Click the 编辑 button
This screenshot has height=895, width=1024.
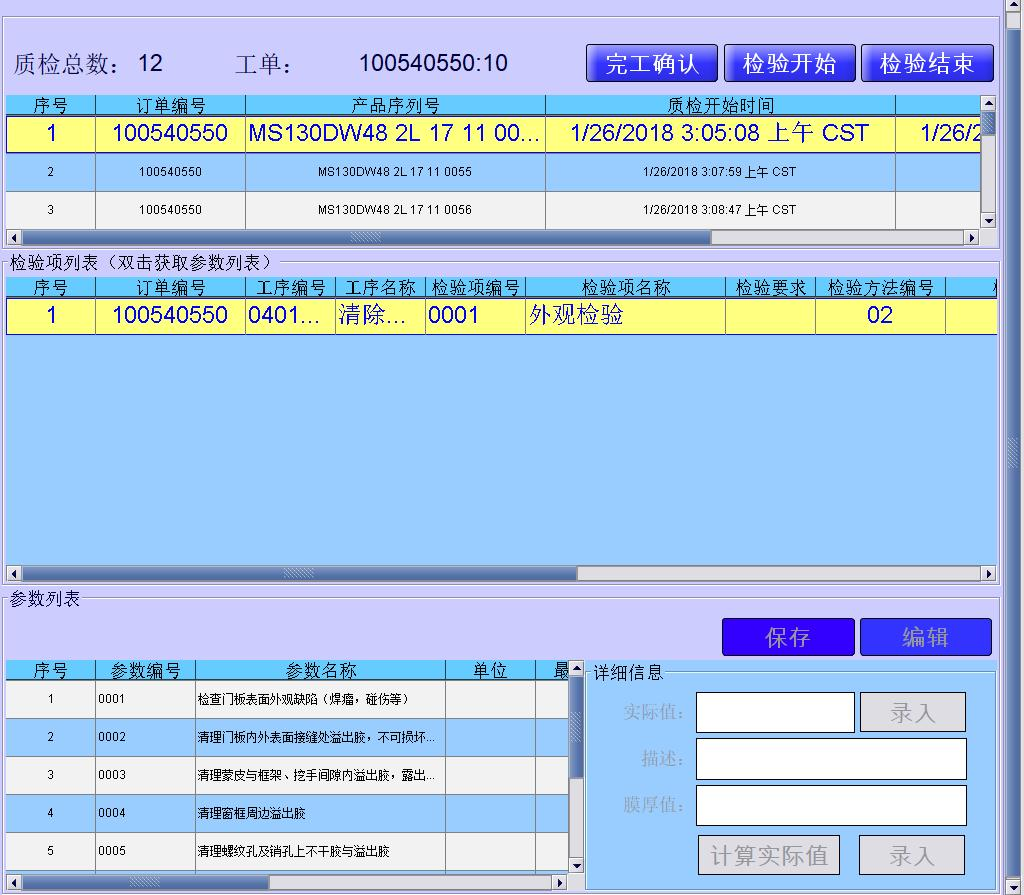pos(925,637)
